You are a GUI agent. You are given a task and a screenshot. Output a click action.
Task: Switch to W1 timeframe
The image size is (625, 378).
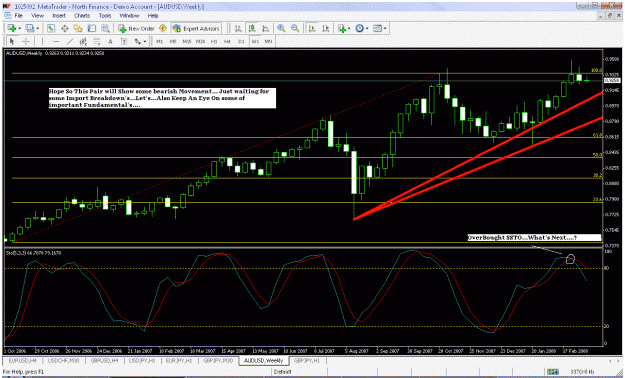click(x=255, y=41)
